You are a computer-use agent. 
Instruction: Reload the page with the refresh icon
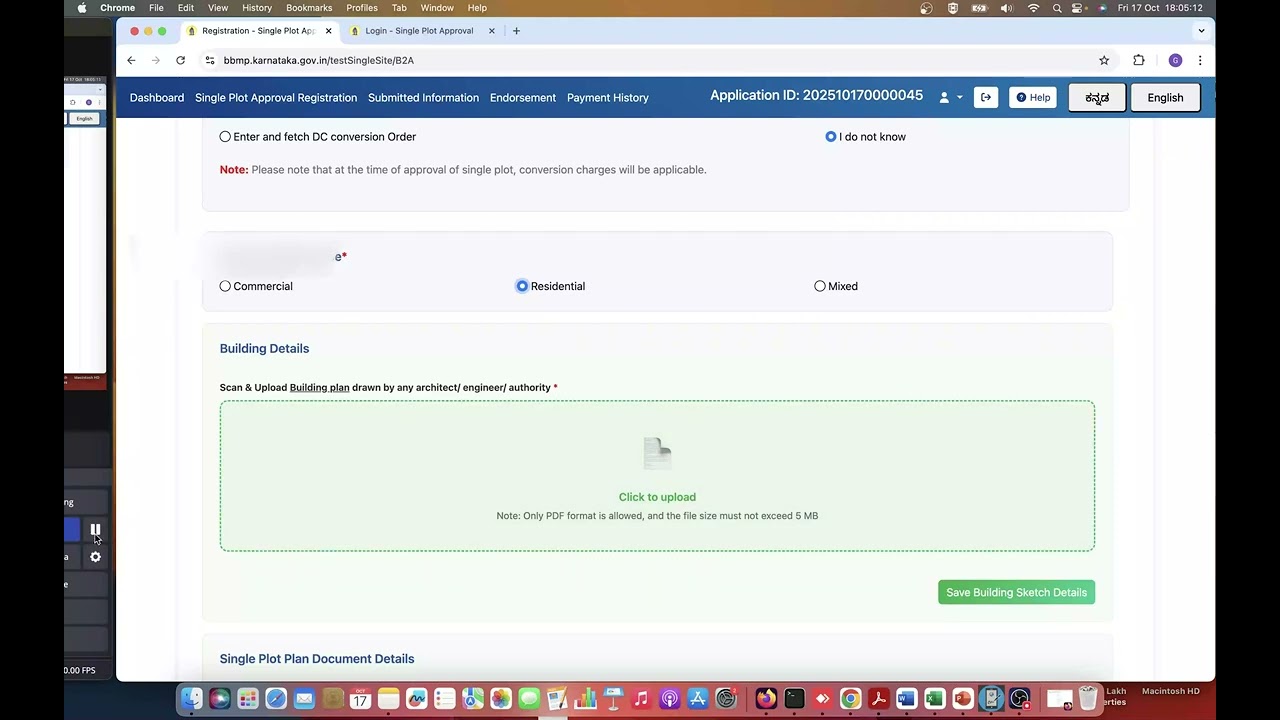click(x=180, y=60)
